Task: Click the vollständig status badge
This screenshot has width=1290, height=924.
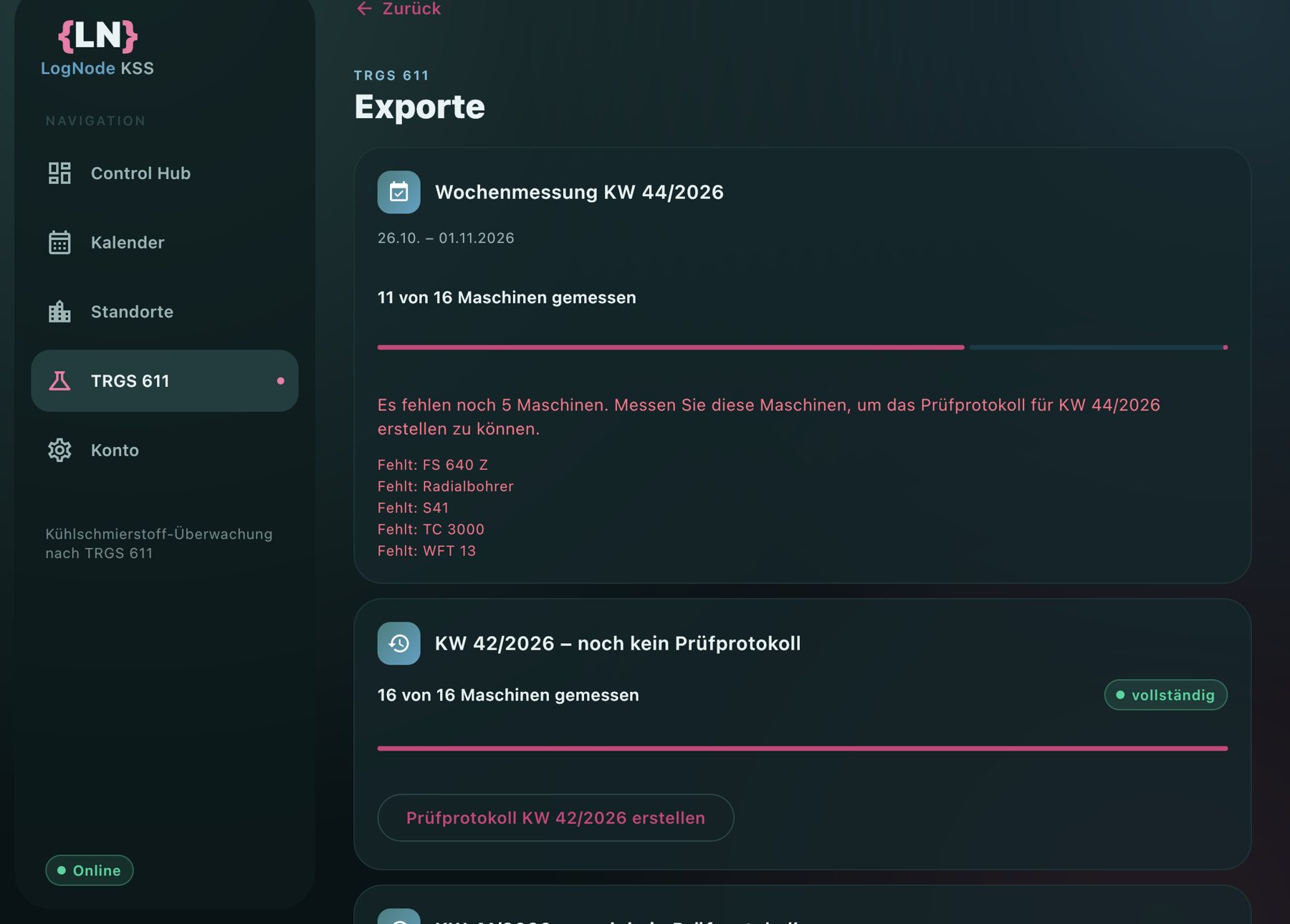Action: click(x=1165, y=695)
